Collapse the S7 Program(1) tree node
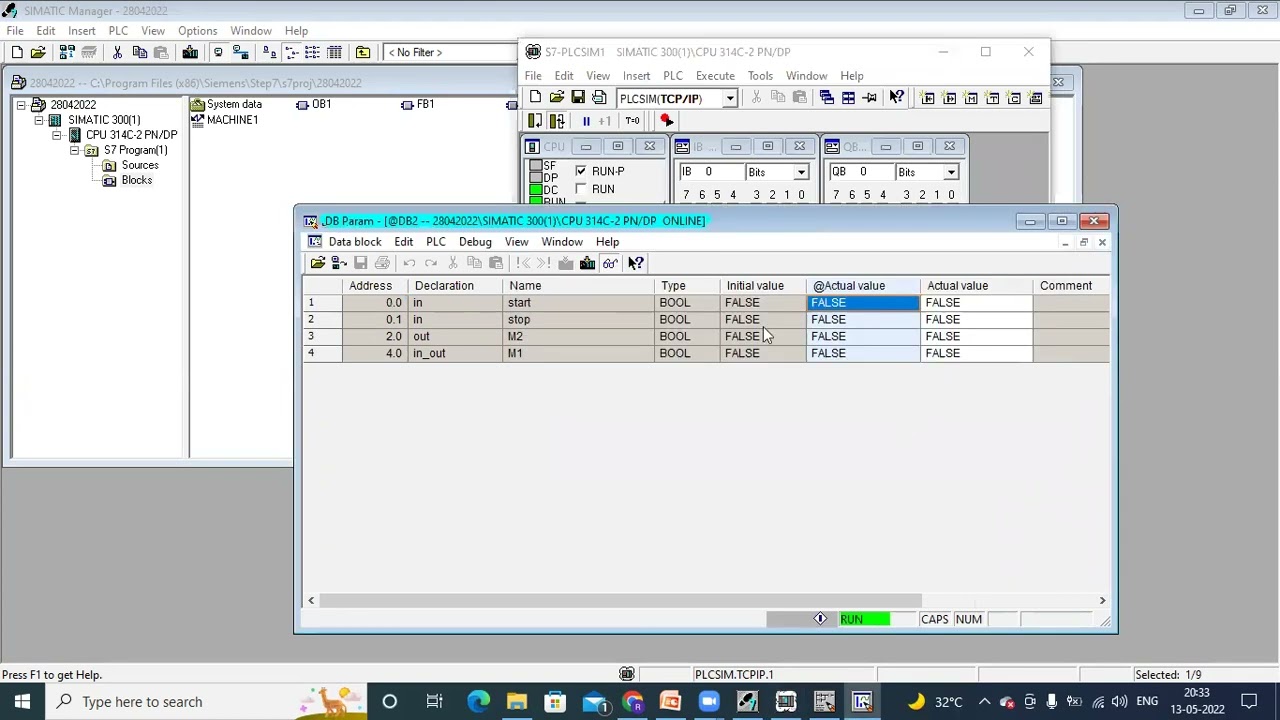Viewport: 1280px width, 720px height. [75, 150]
